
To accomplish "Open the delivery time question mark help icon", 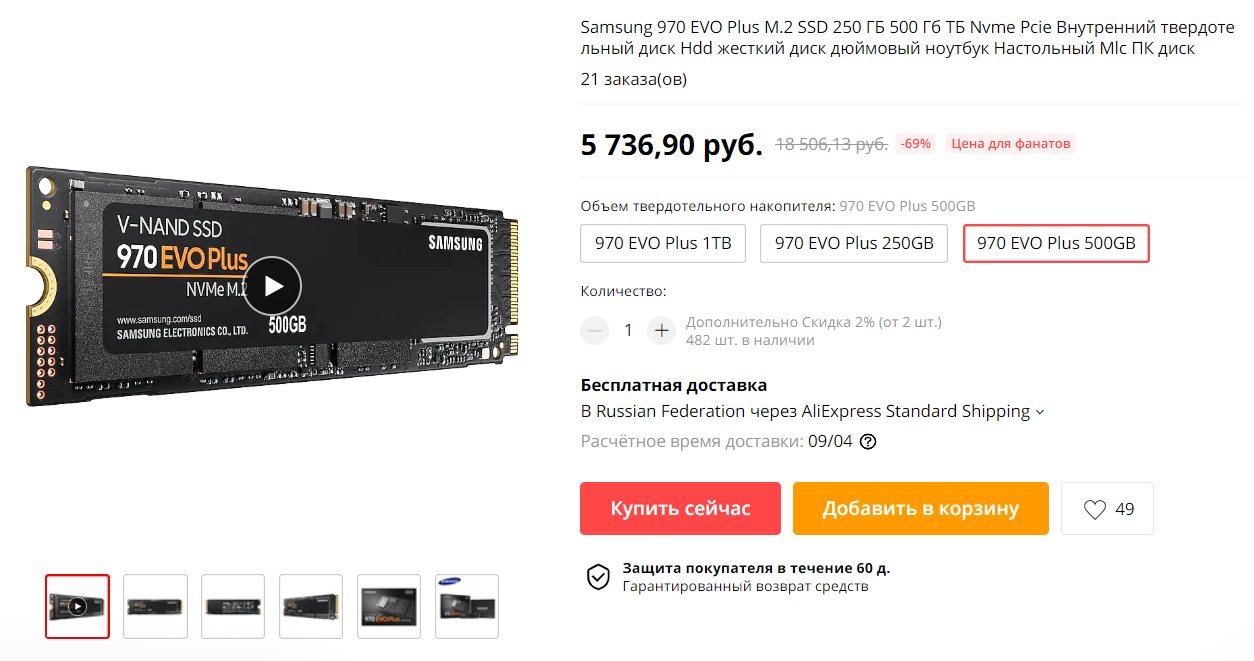I will [868, 441].
